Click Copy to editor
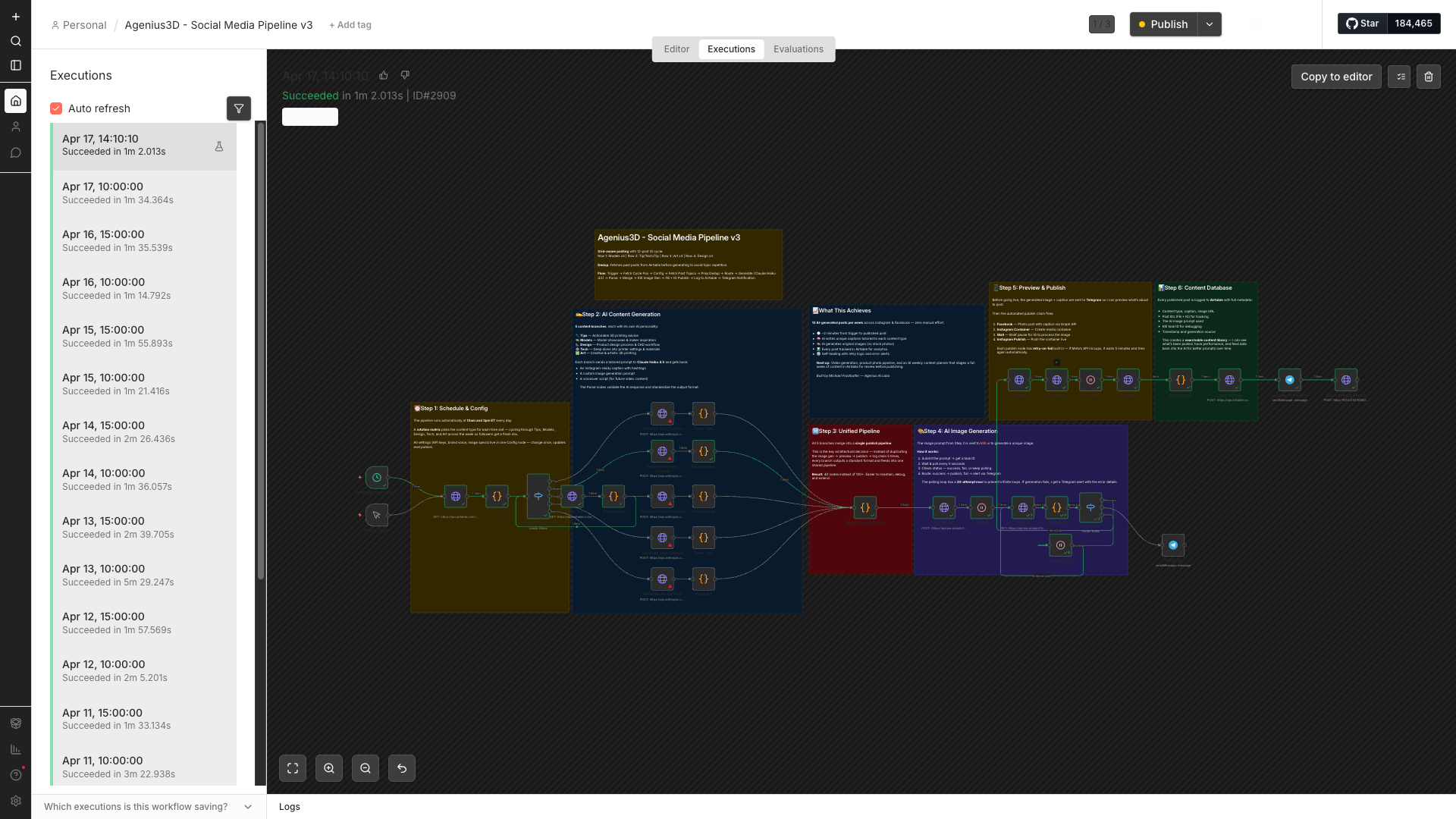The image size is (1456, 819). point(1336,77)
